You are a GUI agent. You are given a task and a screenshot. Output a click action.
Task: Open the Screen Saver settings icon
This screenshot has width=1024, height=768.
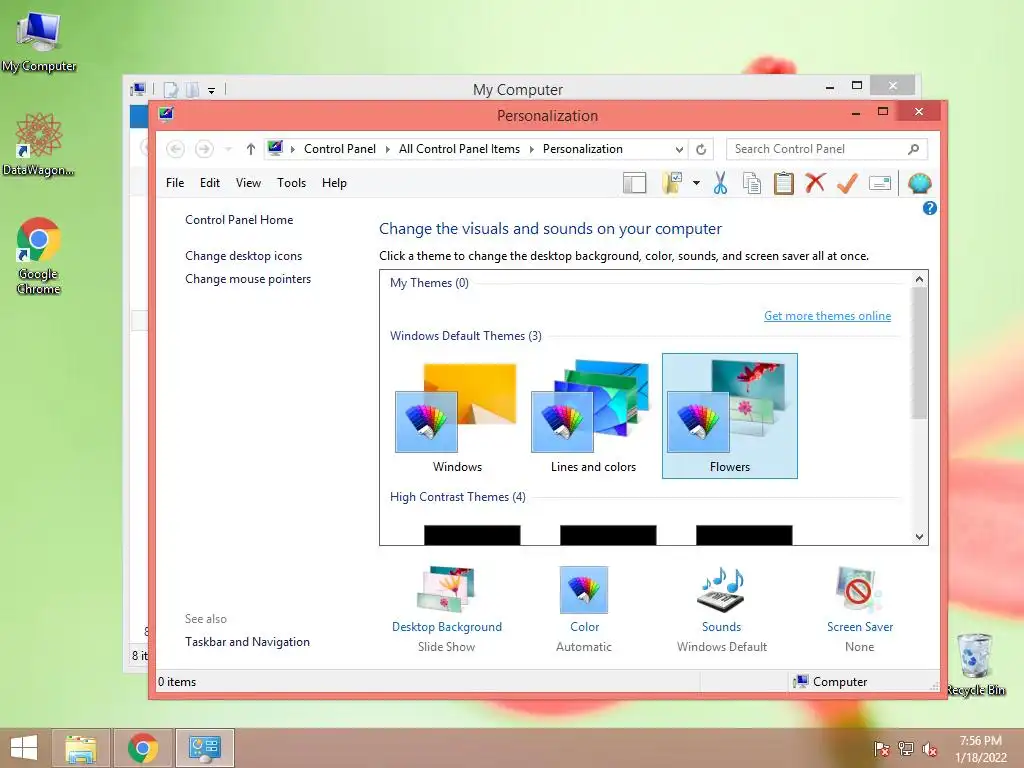coord(859,590)
